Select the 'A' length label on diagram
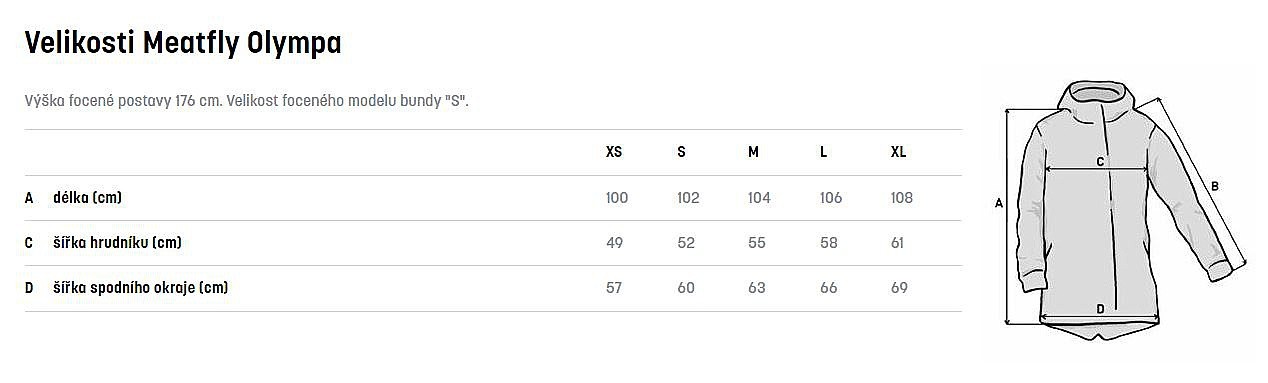The height and width of the screenshot is (383, 1268). point(998,203)
